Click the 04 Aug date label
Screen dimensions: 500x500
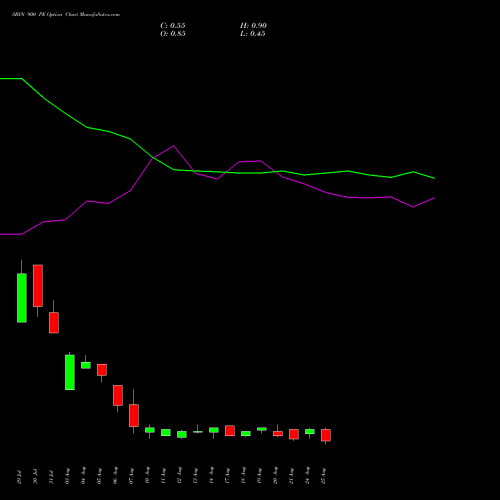click(x=83, y=476)
